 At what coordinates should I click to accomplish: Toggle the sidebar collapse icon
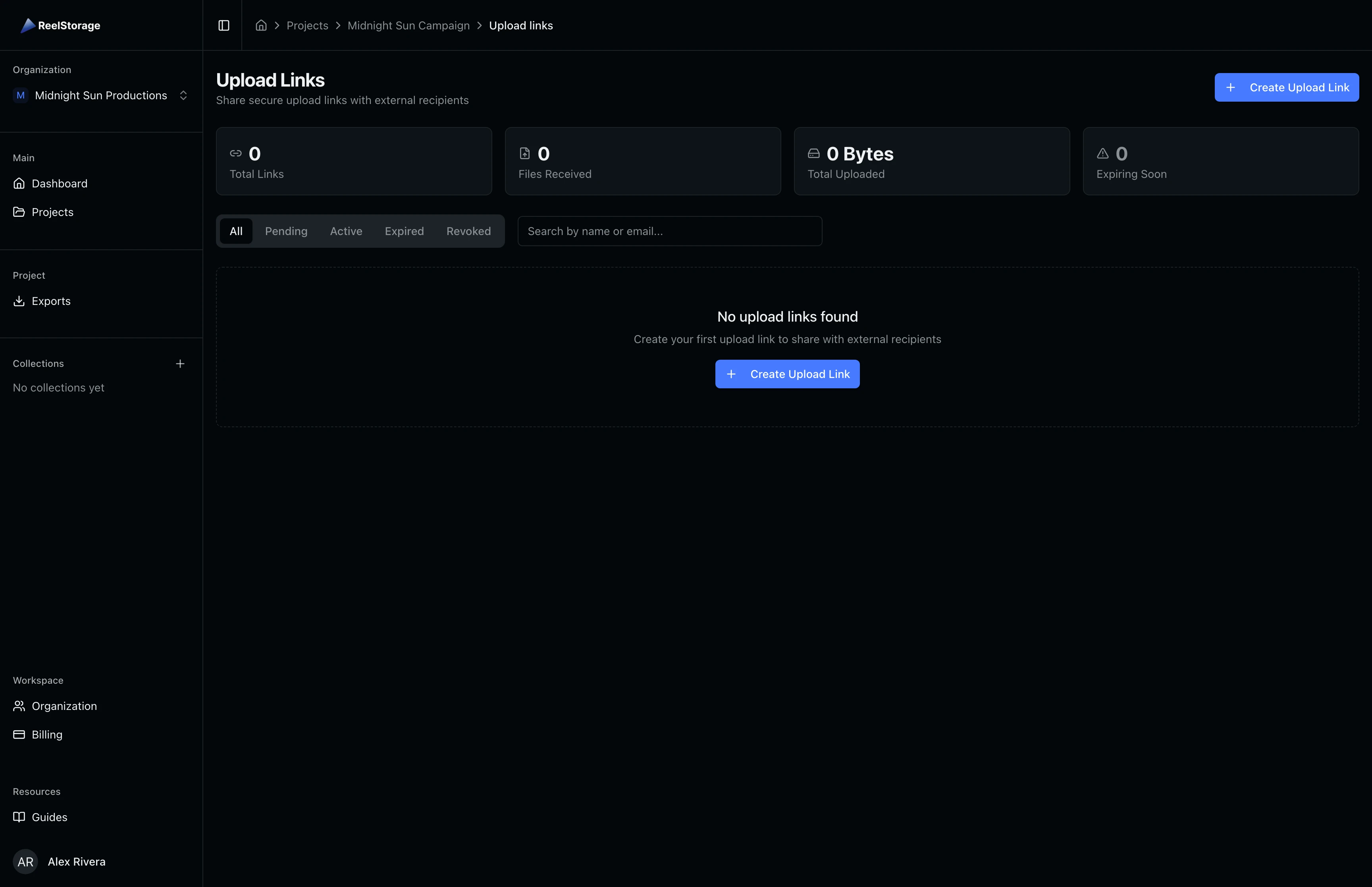[224, 25]
